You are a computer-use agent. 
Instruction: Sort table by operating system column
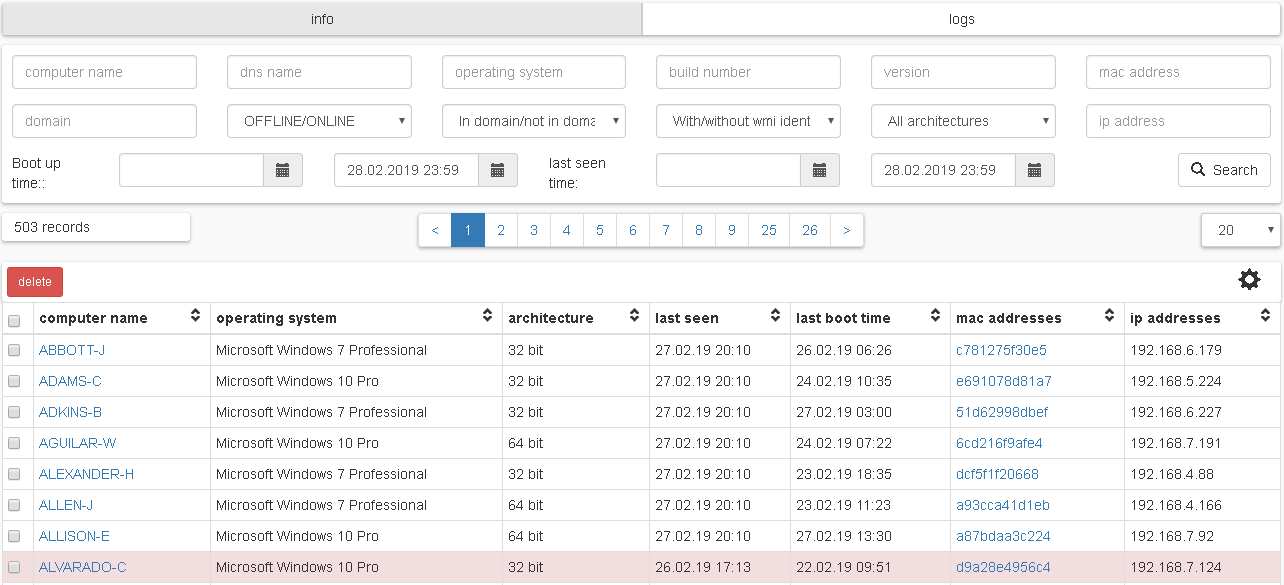(x=487, y=317)
